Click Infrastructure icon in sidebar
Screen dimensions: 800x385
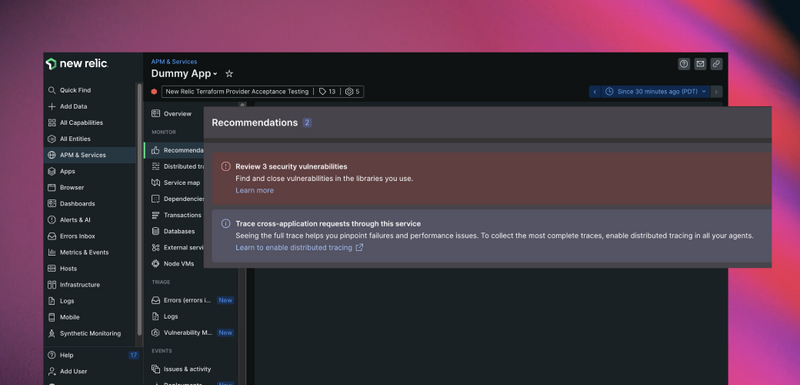pos(52,285)
